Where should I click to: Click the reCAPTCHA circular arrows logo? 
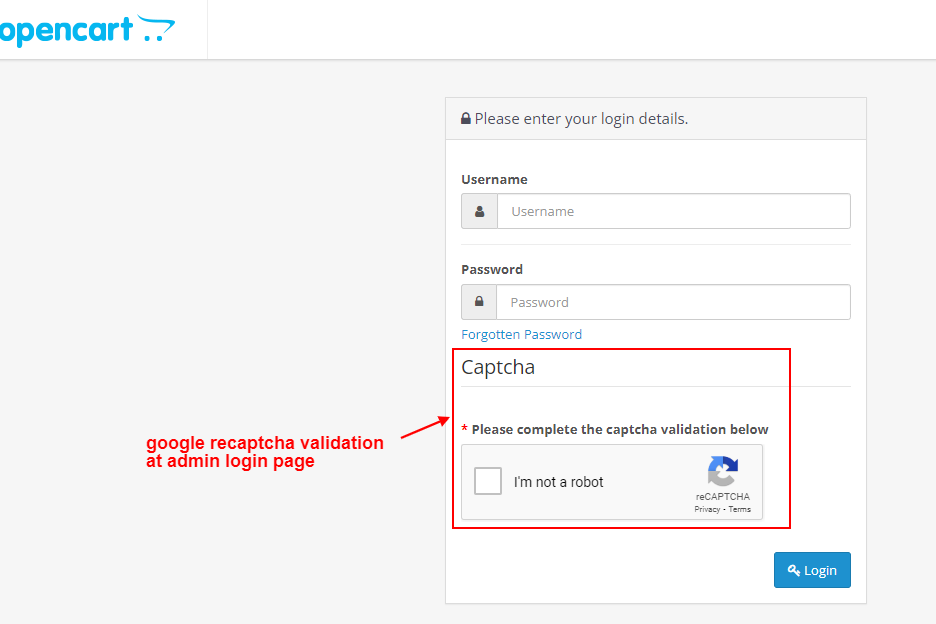(723, 472)
